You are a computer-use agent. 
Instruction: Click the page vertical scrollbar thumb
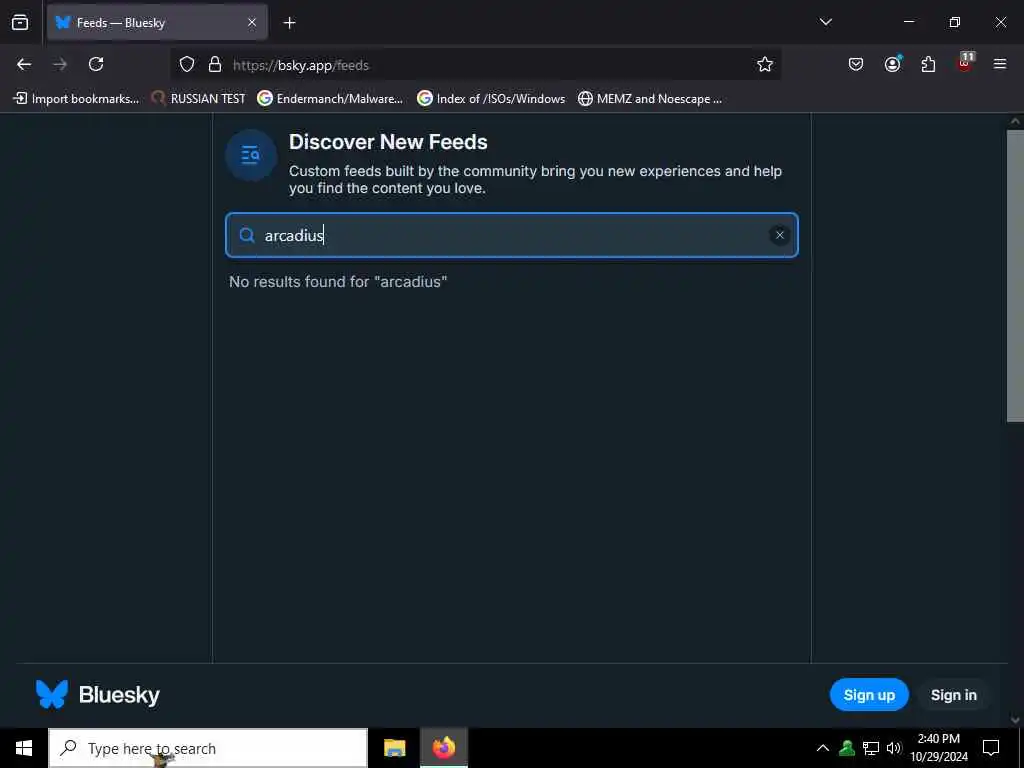point(1015,276)
